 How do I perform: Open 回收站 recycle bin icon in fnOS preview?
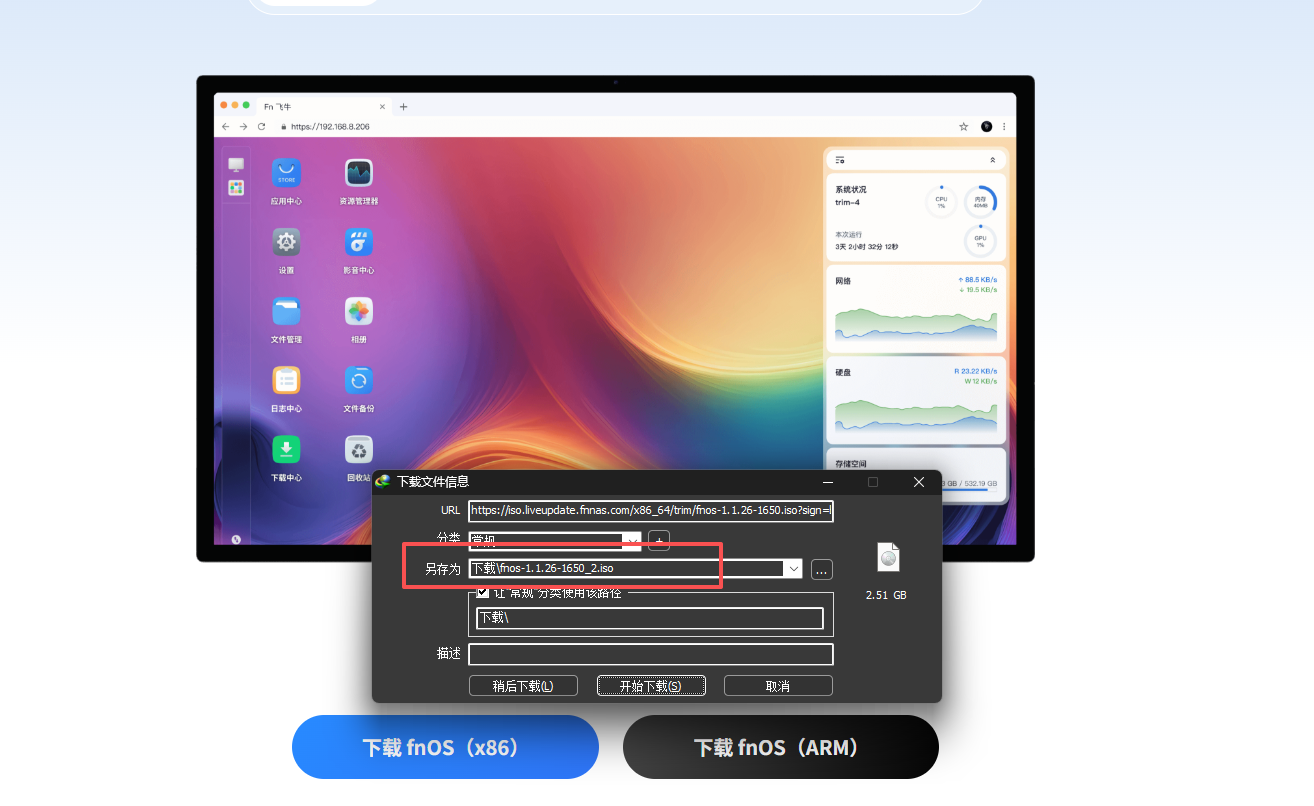tap(359, 449)
